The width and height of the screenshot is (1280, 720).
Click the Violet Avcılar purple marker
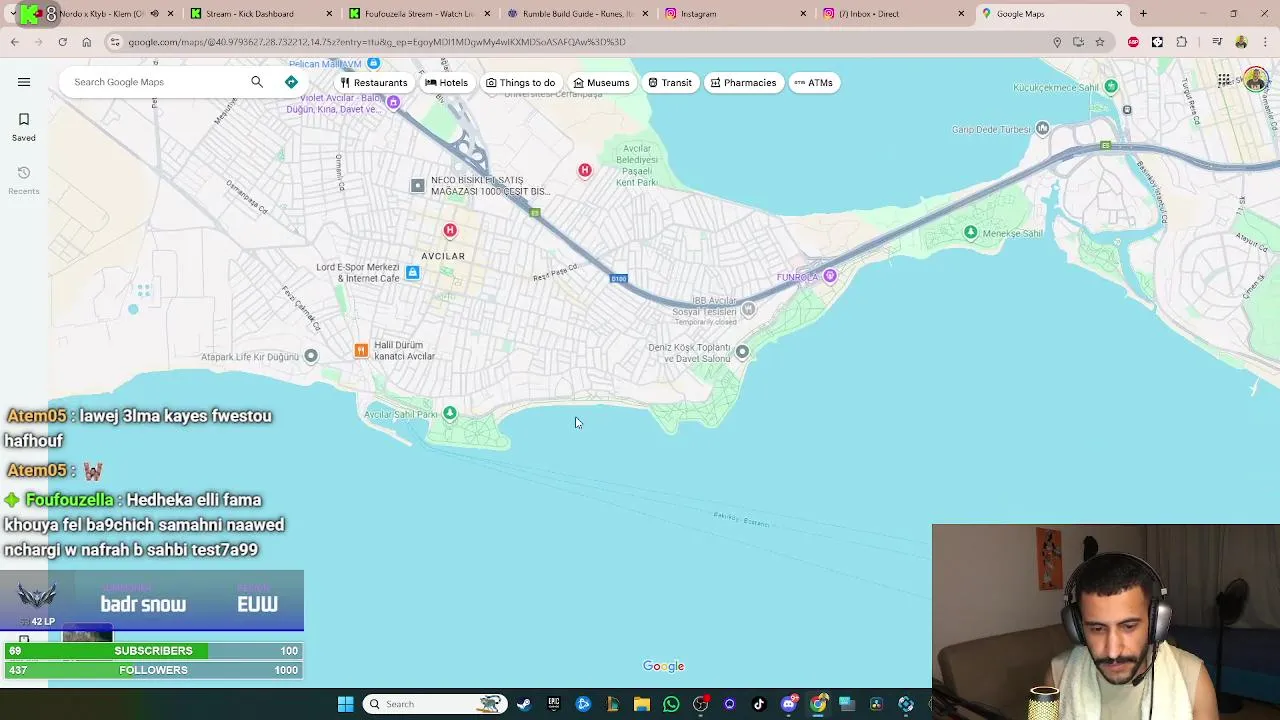393,102
